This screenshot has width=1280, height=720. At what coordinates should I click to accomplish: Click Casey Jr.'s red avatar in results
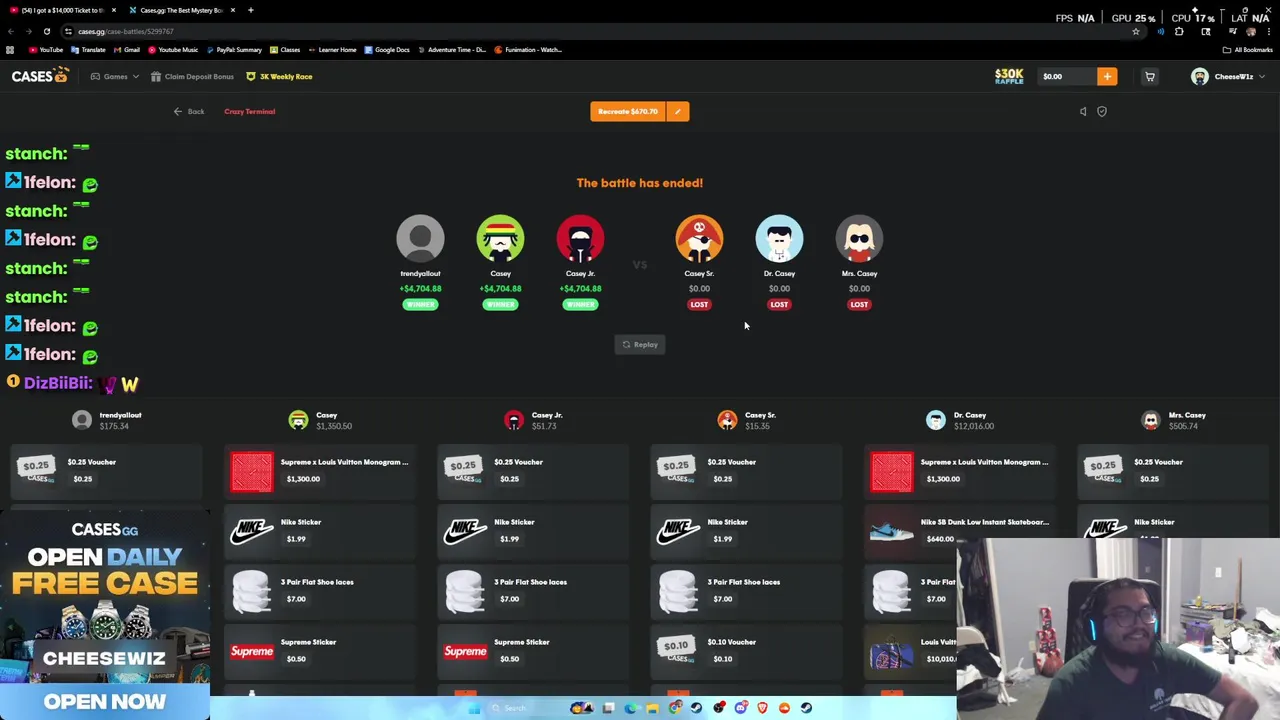(x=580, y=240)
